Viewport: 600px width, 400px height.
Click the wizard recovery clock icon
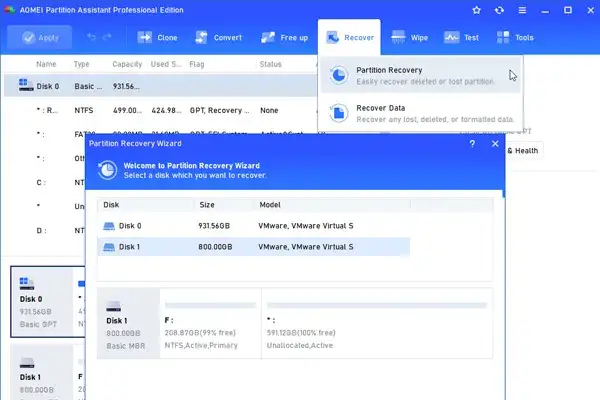[107, 170]
